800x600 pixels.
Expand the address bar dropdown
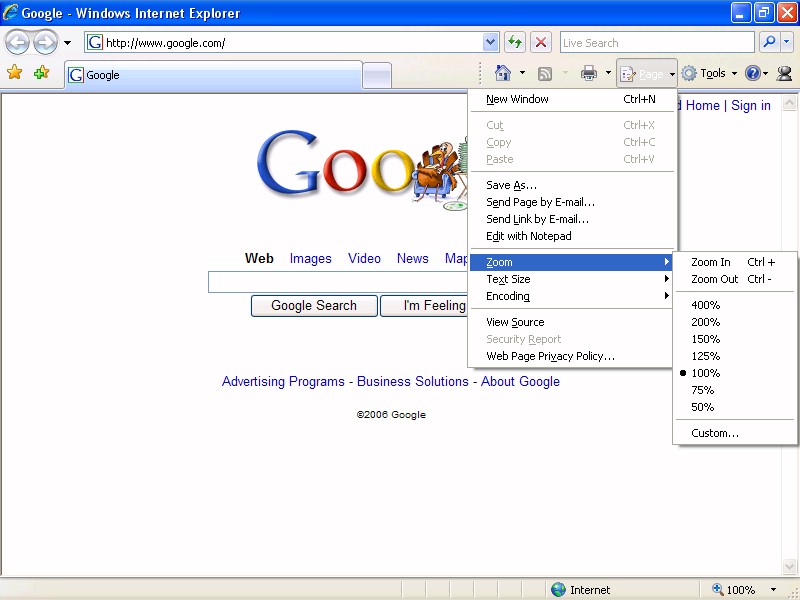coord(490,42)
